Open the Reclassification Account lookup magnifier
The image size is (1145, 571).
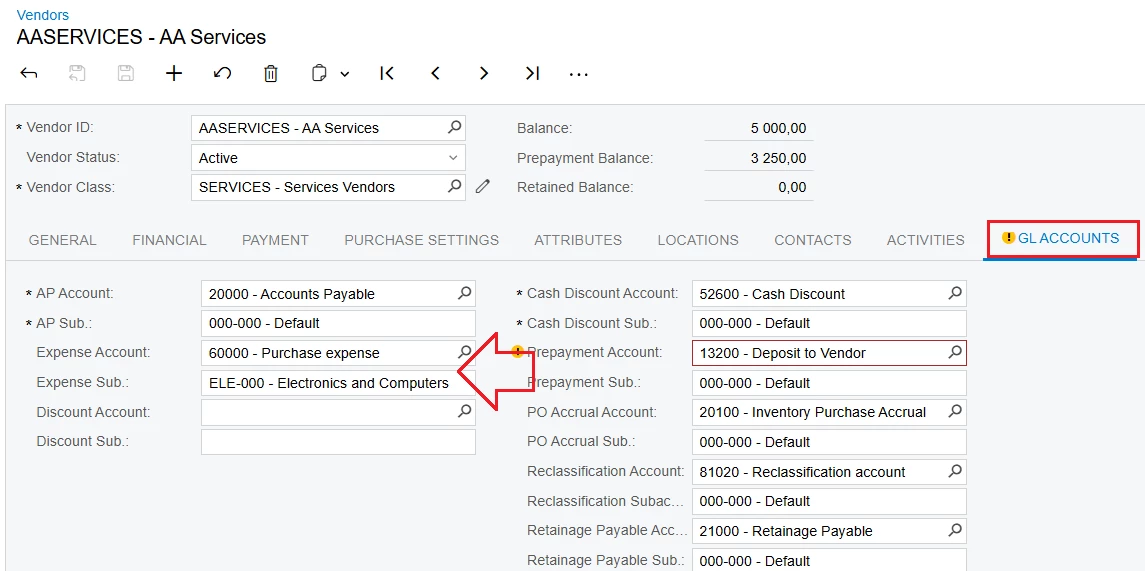point(955,472)
